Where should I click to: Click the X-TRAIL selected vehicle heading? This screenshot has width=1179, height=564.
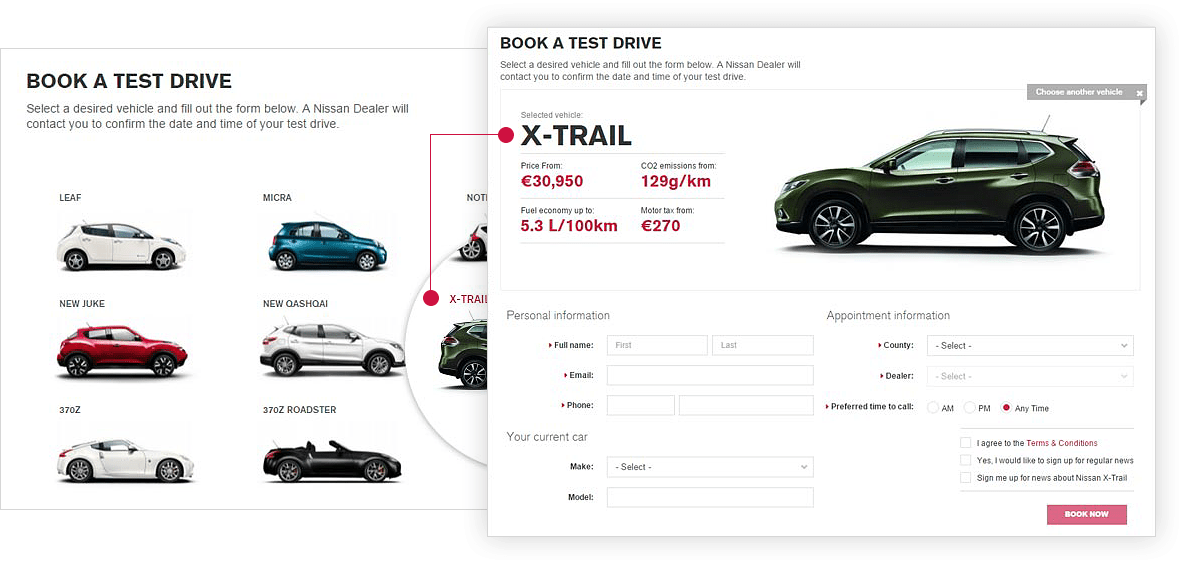pyautogui.click(x=576, y=135)
